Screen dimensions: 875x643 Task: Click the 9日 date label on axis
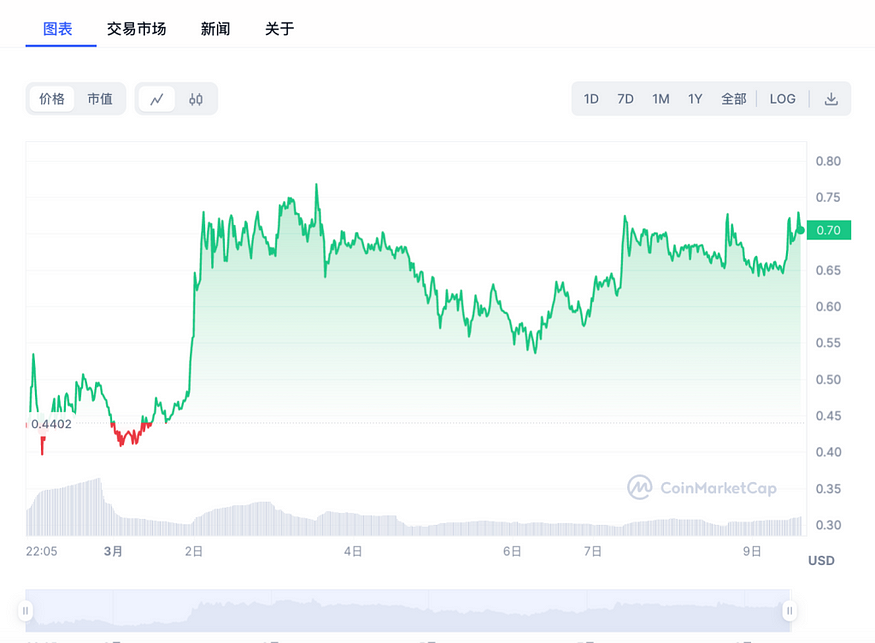point(752,551)
